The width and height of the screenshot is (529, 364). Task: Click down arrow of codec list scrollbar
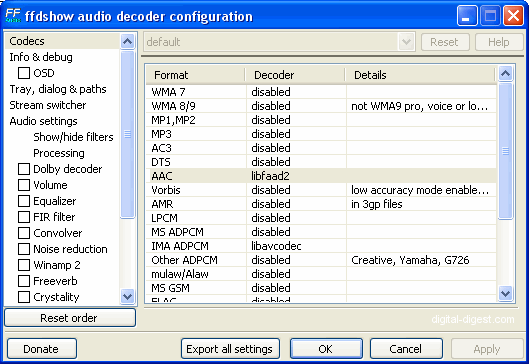(505, 293)
